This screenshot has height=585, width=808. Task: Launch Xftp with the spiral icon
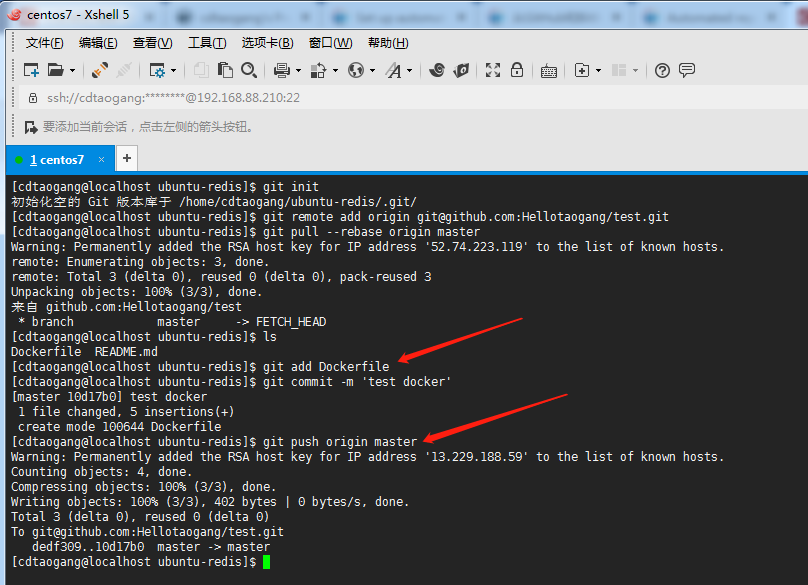pyautogui.click(x=437, y=70)
